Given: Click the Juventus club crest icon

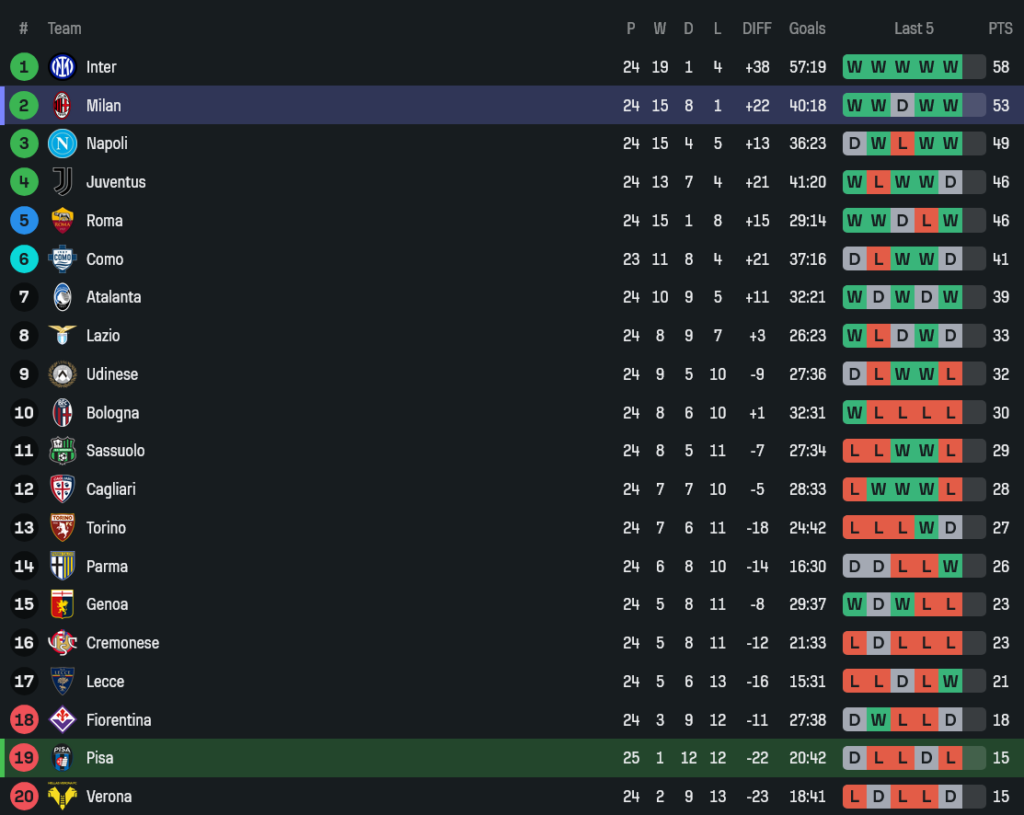Looking at the screenshot, I should click(x=62, y=182).
